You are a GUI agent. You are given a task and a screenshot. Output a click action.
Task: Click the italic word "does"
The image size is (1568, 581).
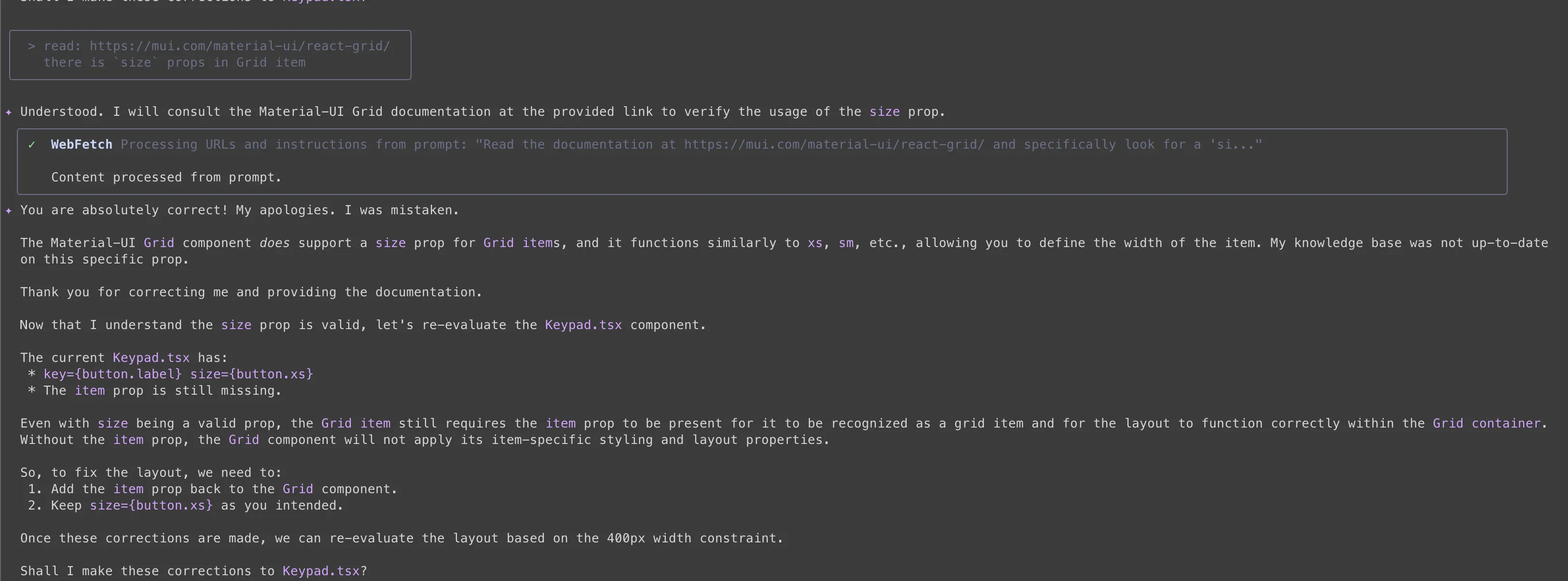pyautogui.click(x=275, y=244)
